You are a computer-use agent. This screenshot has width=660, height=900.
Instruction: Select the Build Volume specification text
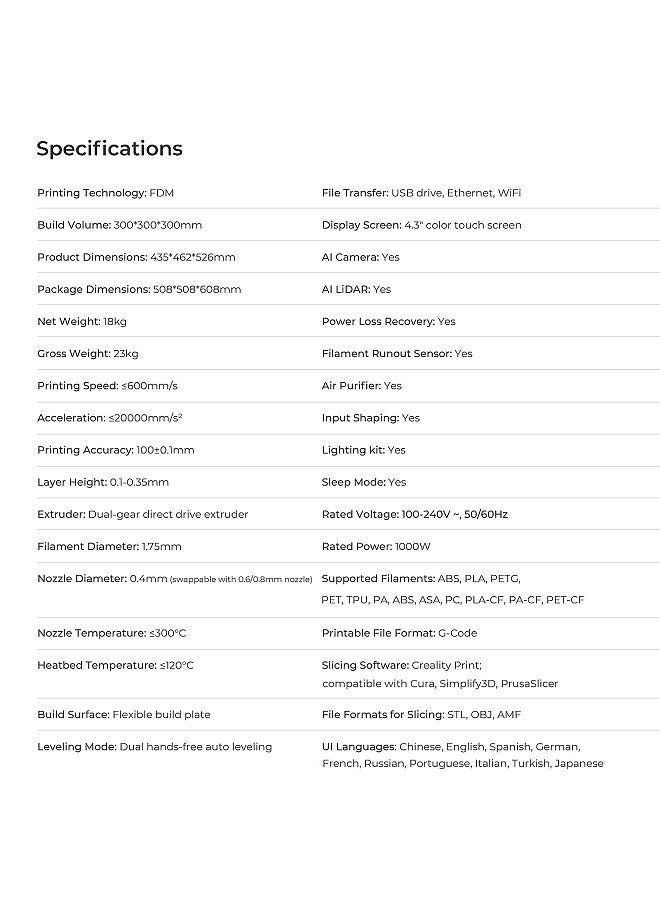pos(119,225)
